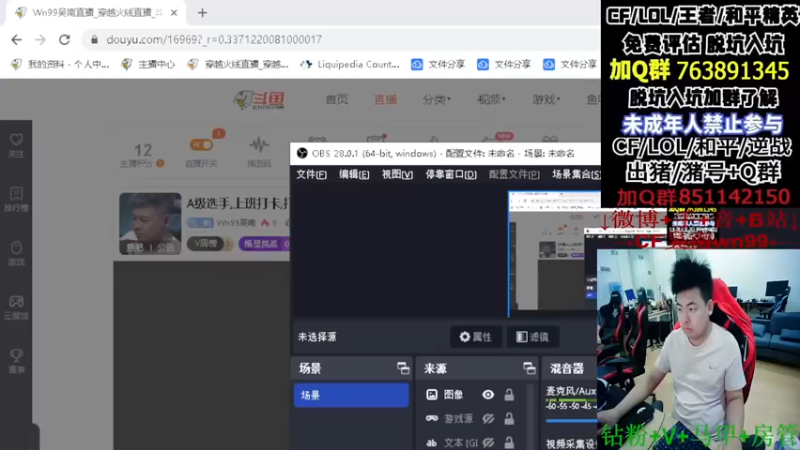
Task: Reload the Douyu page
Action: [x=64, y=39]
